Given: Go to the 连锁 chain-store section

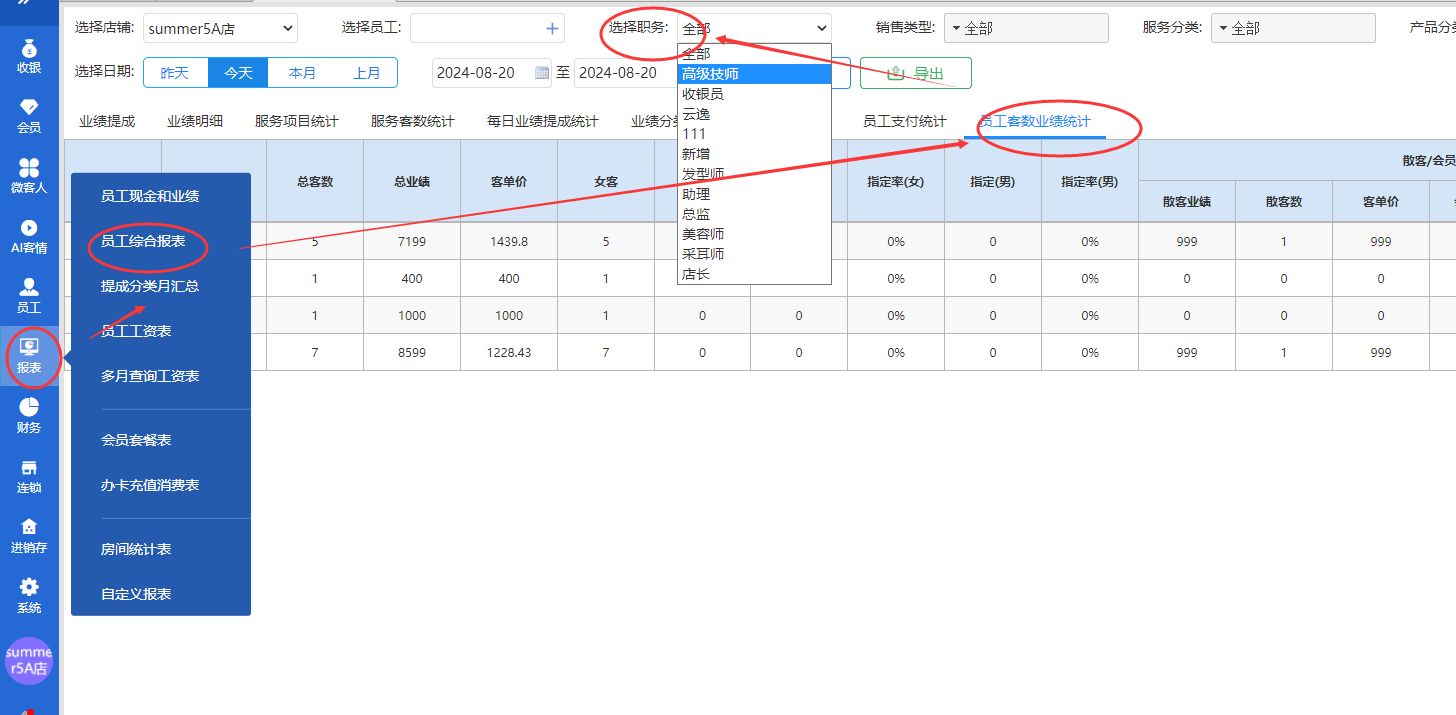Looking at the screenshot, I should pyautogui.click(x=29, y=476).
